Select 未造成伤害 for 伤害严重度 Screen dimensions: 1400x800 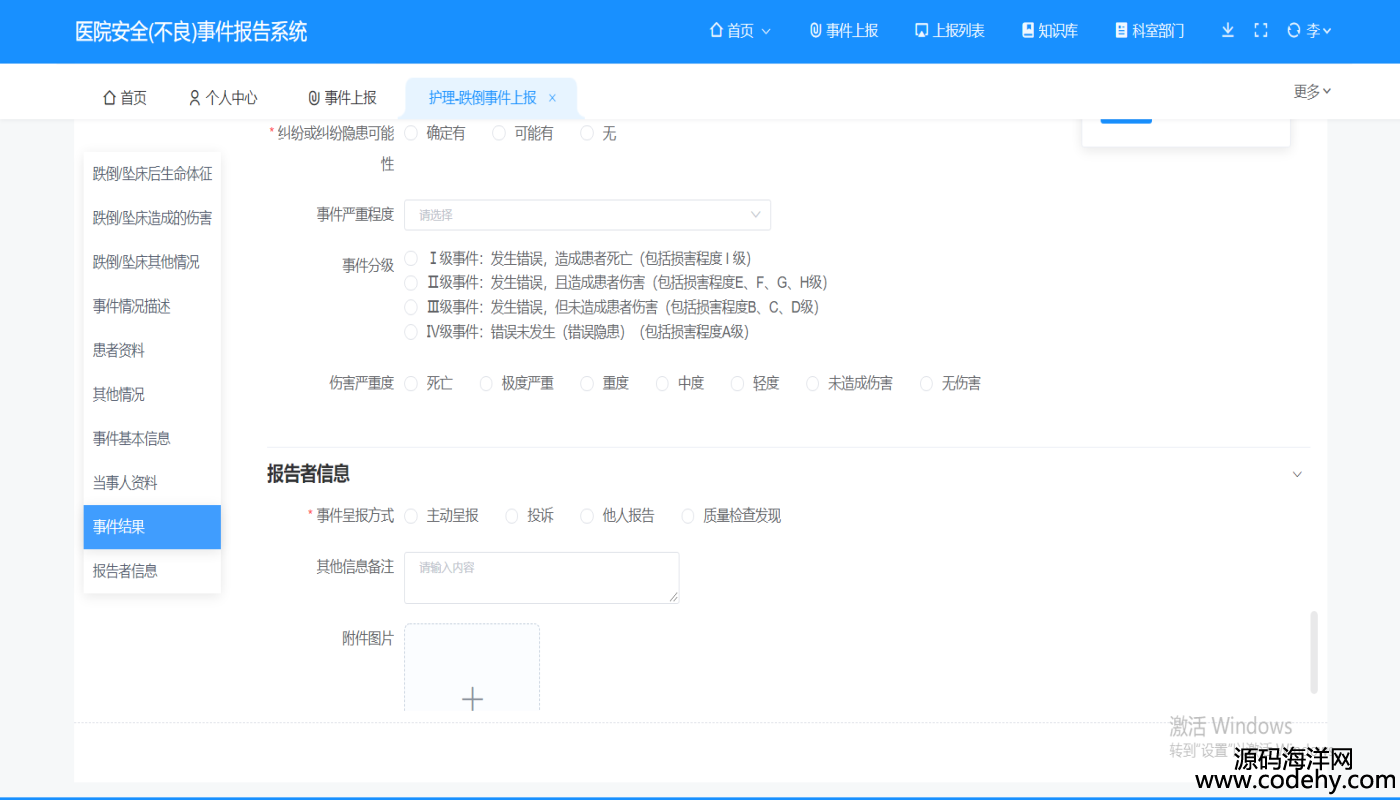tap(813, 384)
